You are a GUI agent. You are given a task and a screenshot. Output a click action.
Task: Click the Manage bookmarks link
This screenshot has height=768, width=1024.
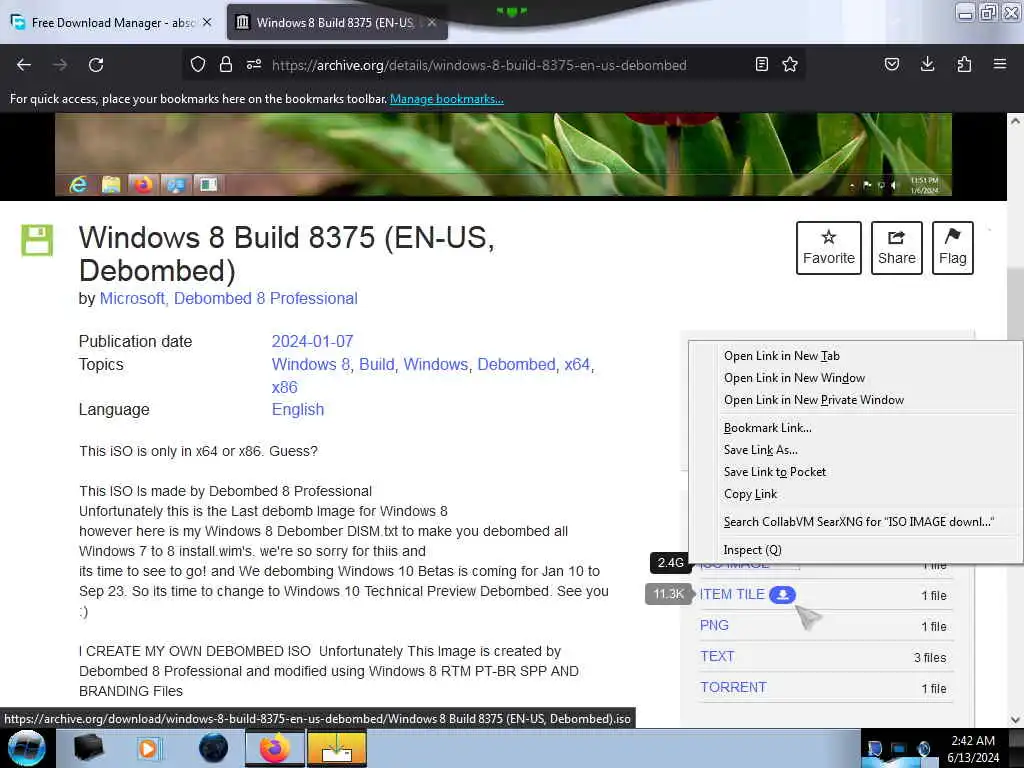(447, 99)
